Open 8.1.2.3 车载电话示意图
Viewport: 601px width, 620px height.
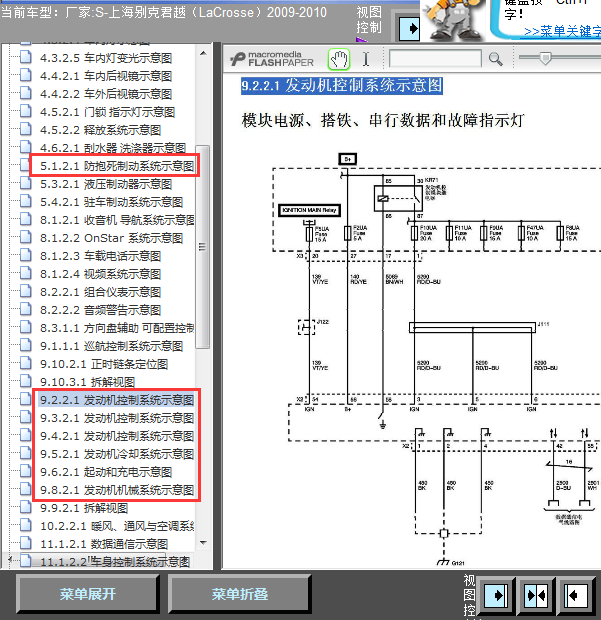(x=100, y=256)
